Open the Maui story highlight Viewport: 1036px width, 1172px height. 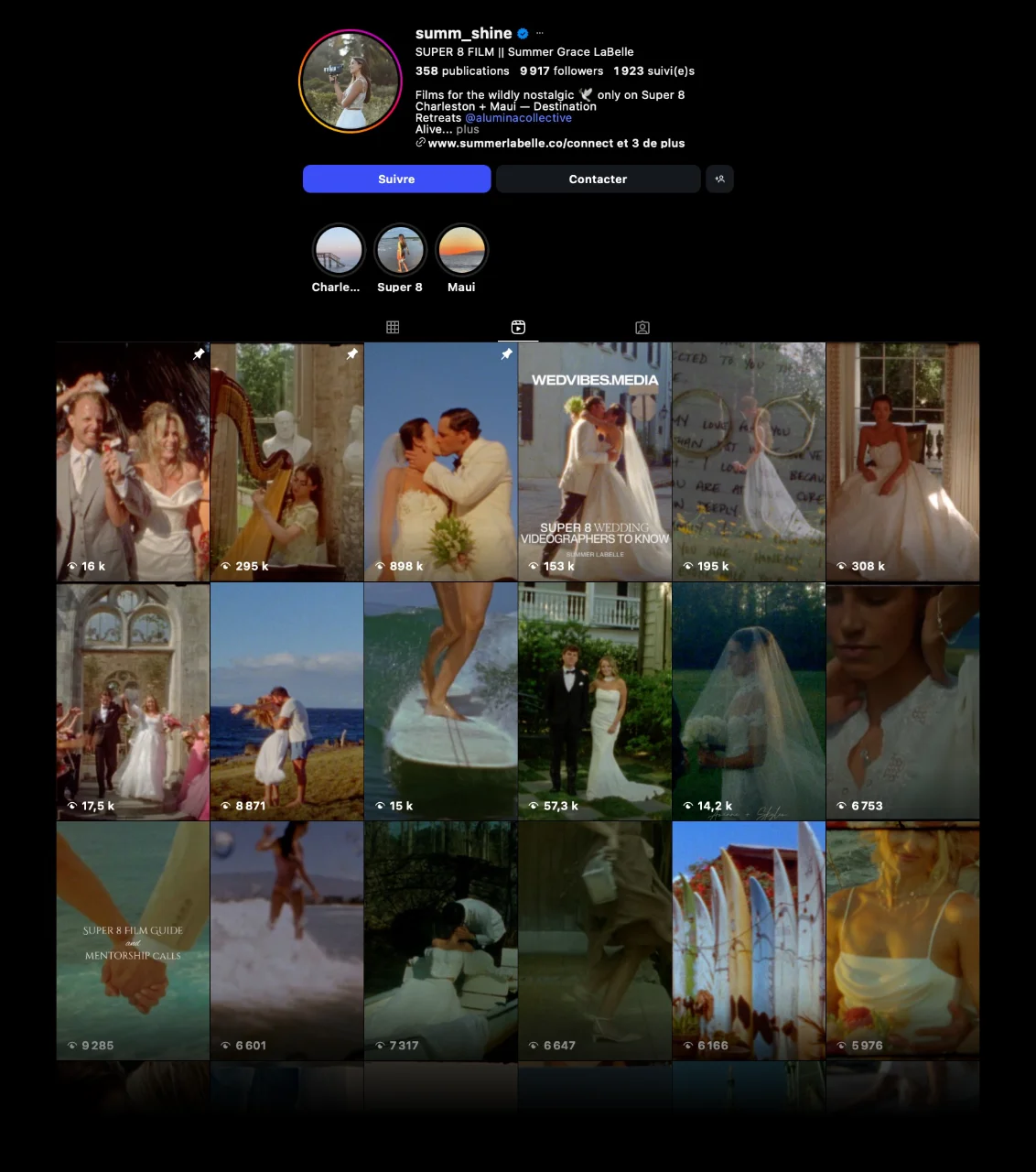461,250
